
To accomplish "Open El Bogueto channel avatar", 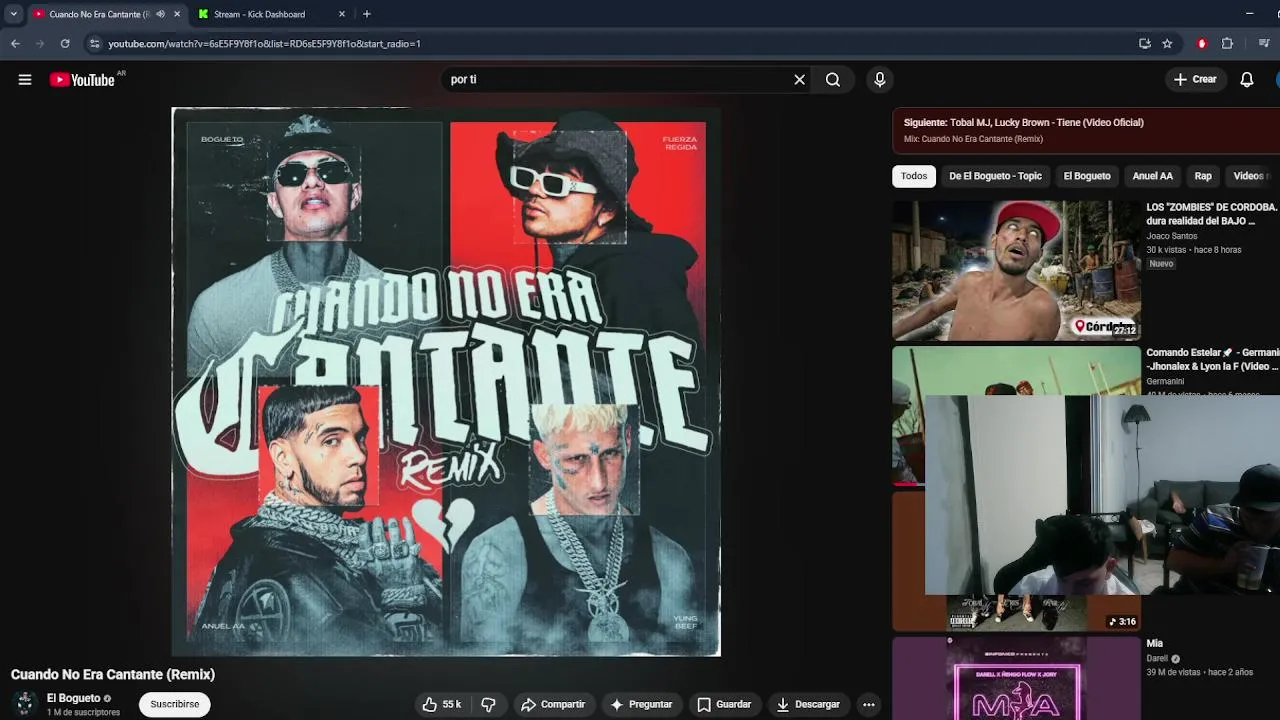I will tap(25, 704).
